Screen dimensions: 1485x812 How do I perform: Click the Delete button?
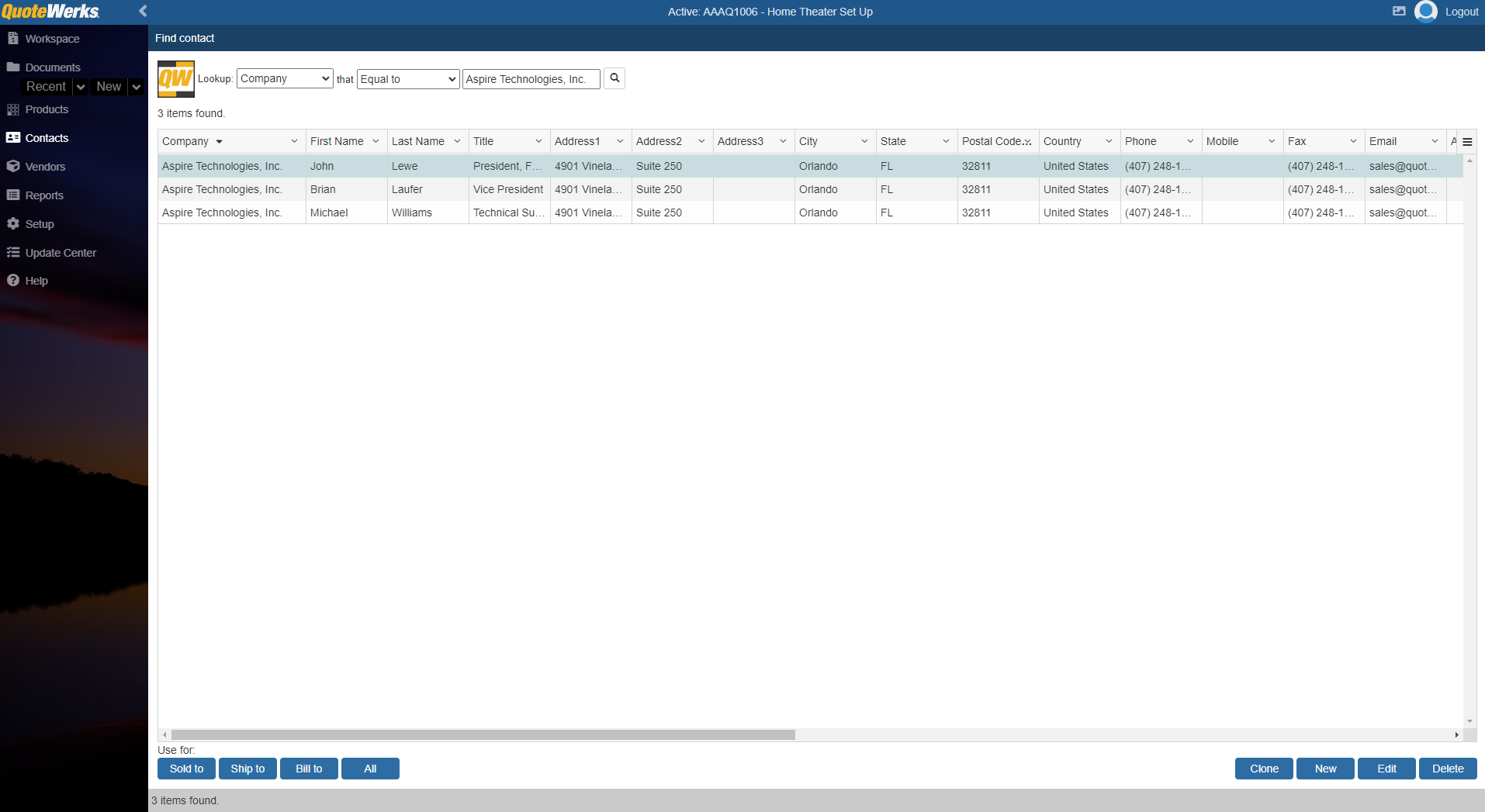[x=1448, y=769]
